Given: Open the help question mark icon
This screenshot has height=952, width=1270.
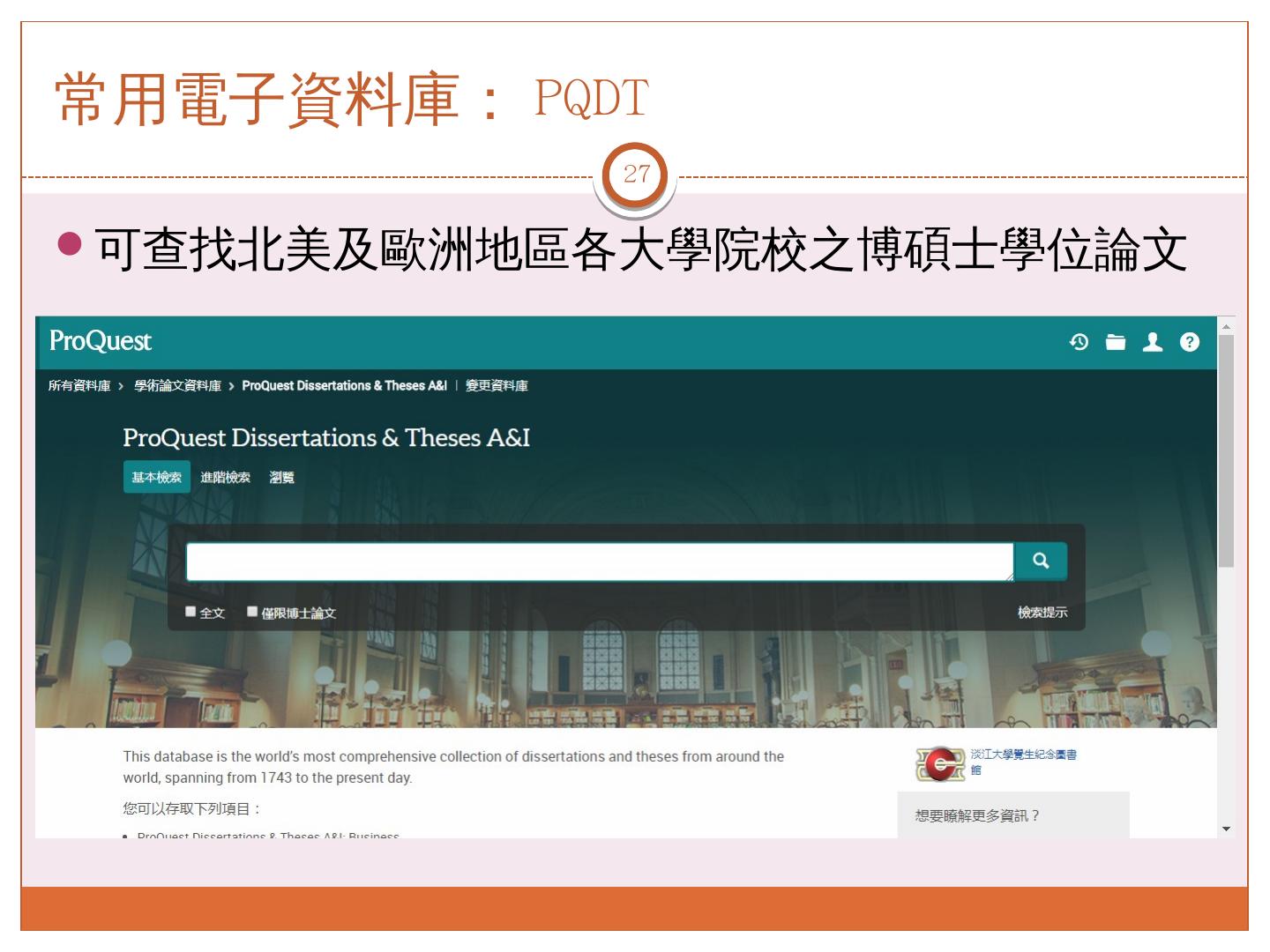Looking at the screenshot, I should click(1190, 342).
